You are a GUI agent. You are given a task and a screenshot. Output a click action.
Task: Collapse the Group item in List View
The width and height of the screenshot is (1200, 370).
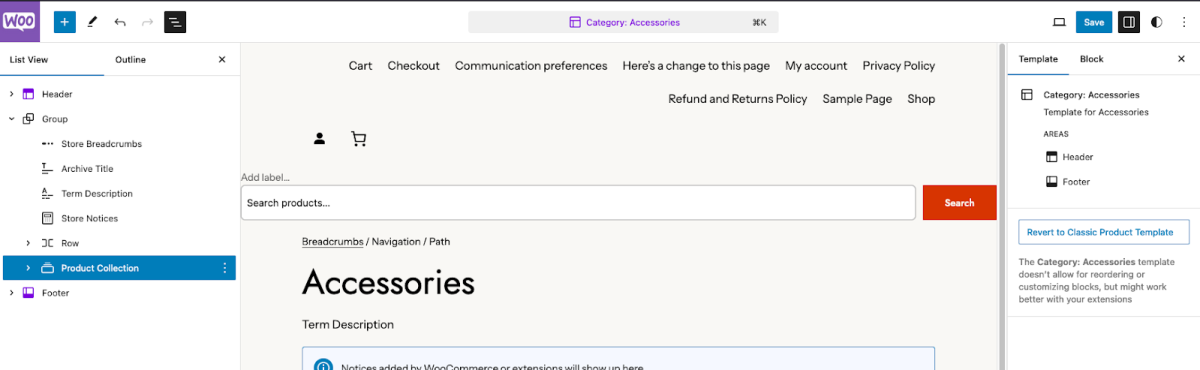(x=12, y=119)
